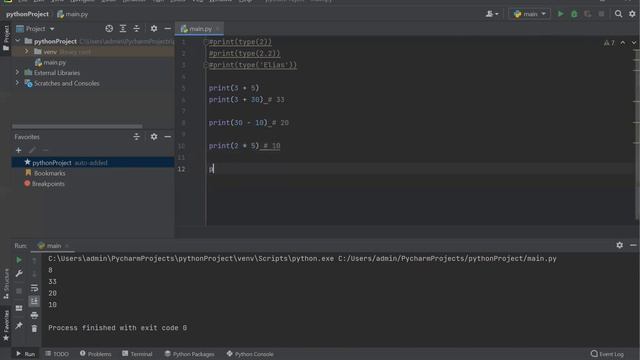Click the vertical Project side tab
This screenshot has width=640, height=360.
pyautogui.click(x=6, y=38)
